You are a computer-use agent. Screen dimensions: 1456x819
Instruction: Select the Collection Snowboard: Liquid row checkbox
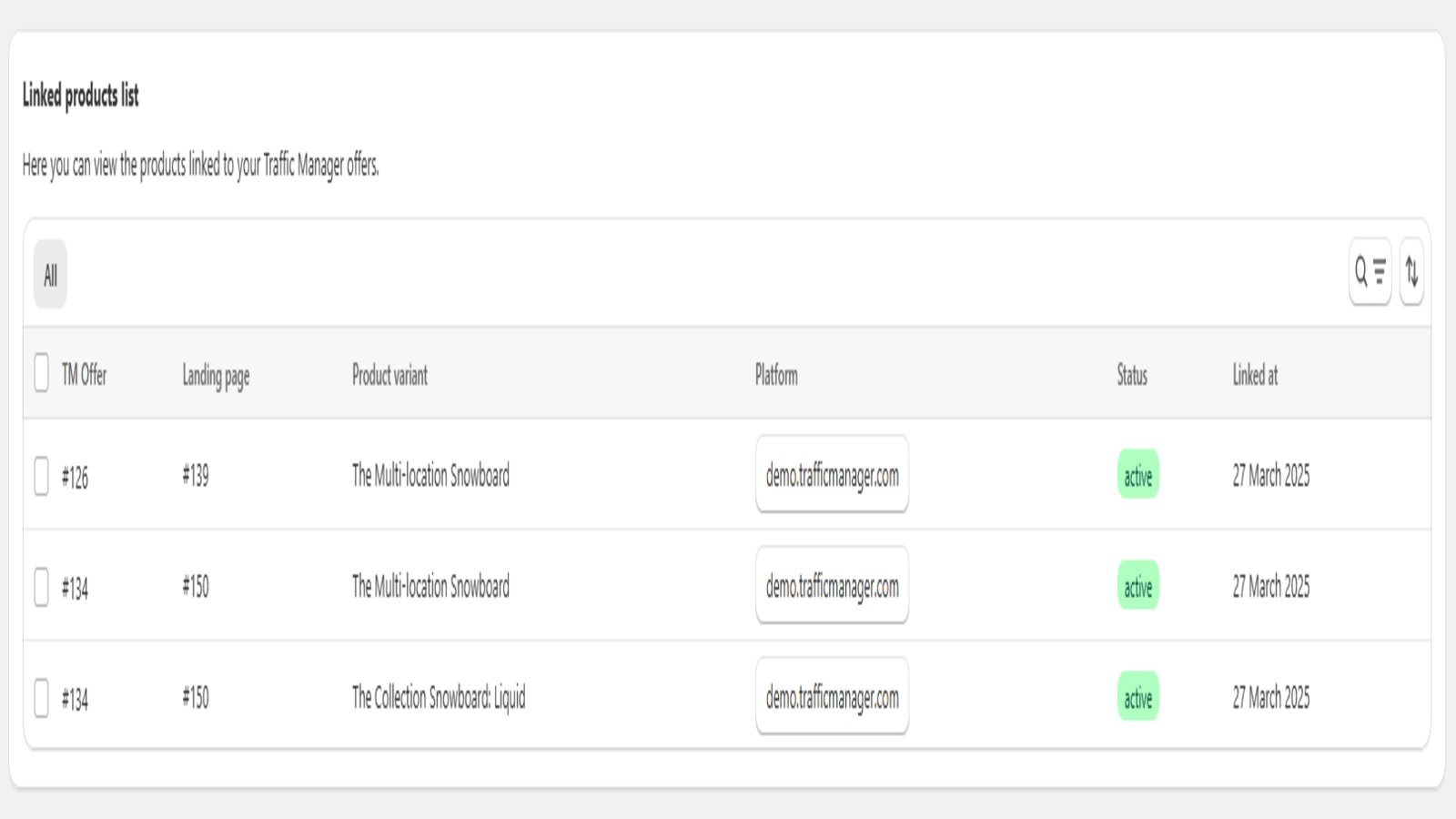point(41,698)
